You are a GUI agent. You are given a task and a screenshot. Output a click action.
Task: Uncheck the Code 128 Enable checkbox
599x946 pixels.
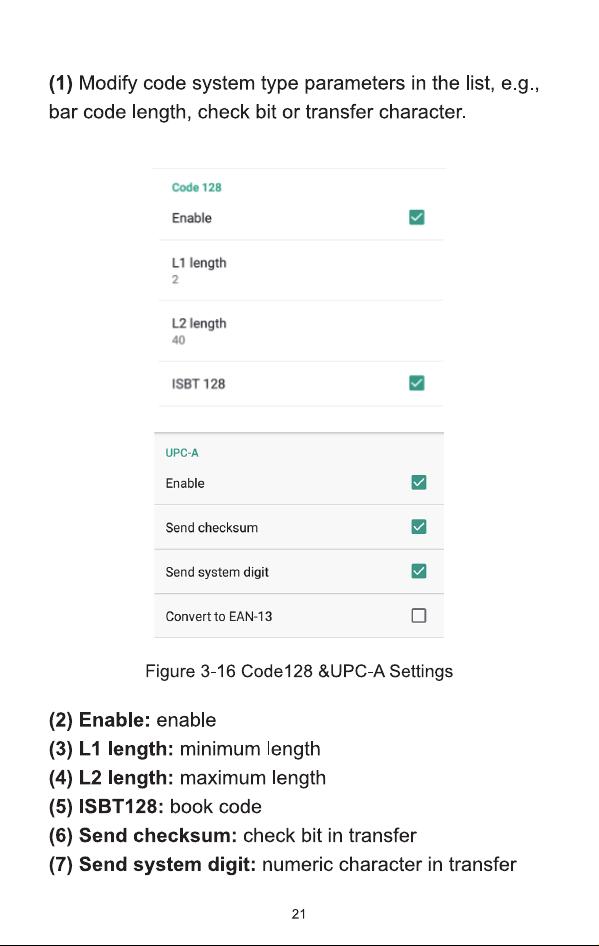[416, 217]
